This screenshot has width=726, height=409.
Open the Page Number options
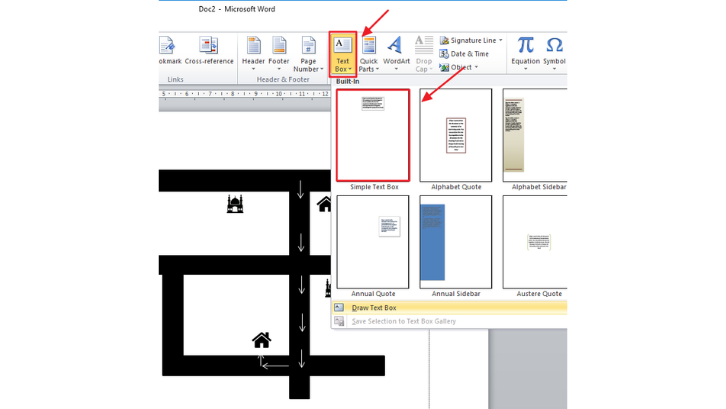pyautogui.click(x=307, y=54)
